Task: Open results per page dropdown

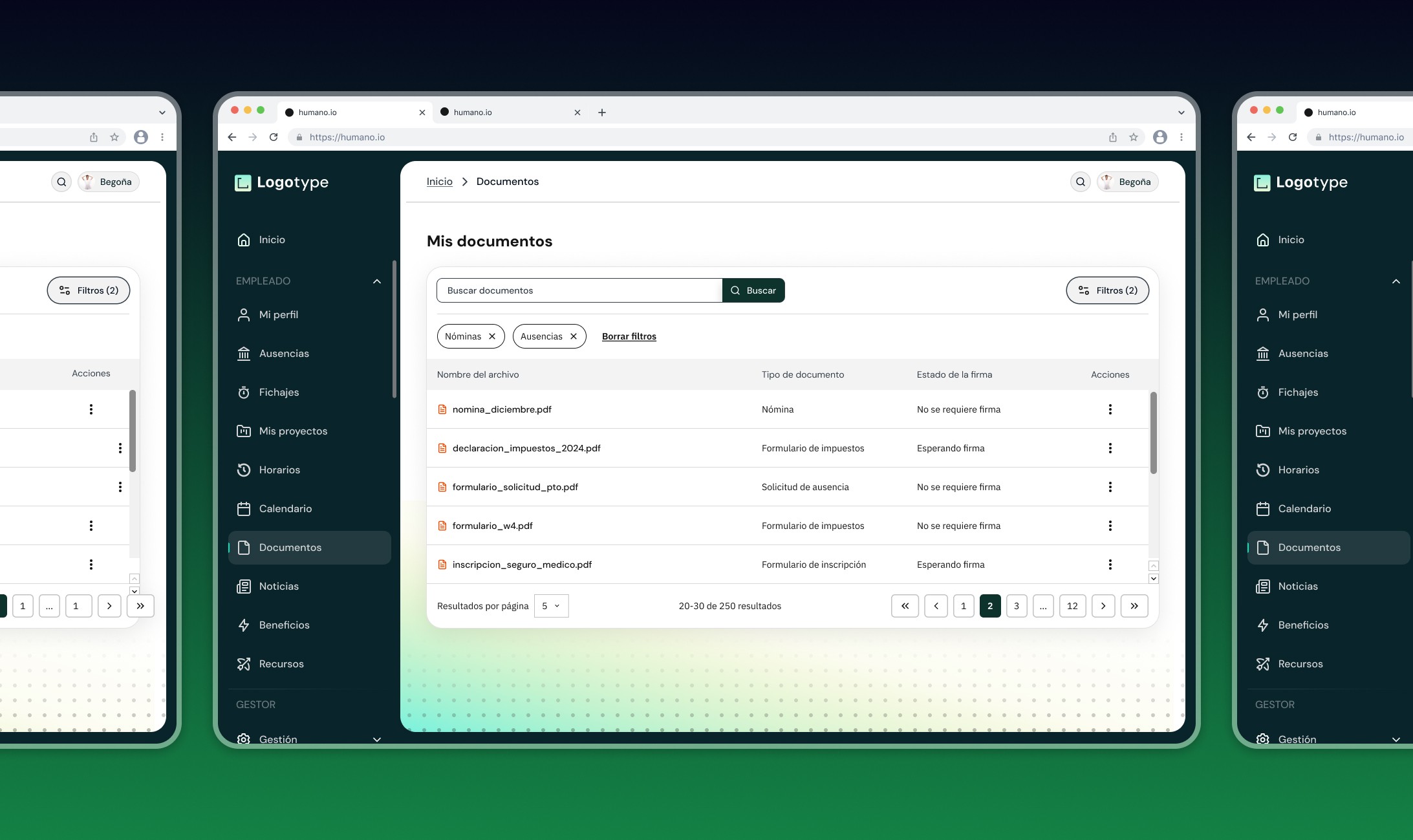Action: pyautogui.click(x=551, y=606)
